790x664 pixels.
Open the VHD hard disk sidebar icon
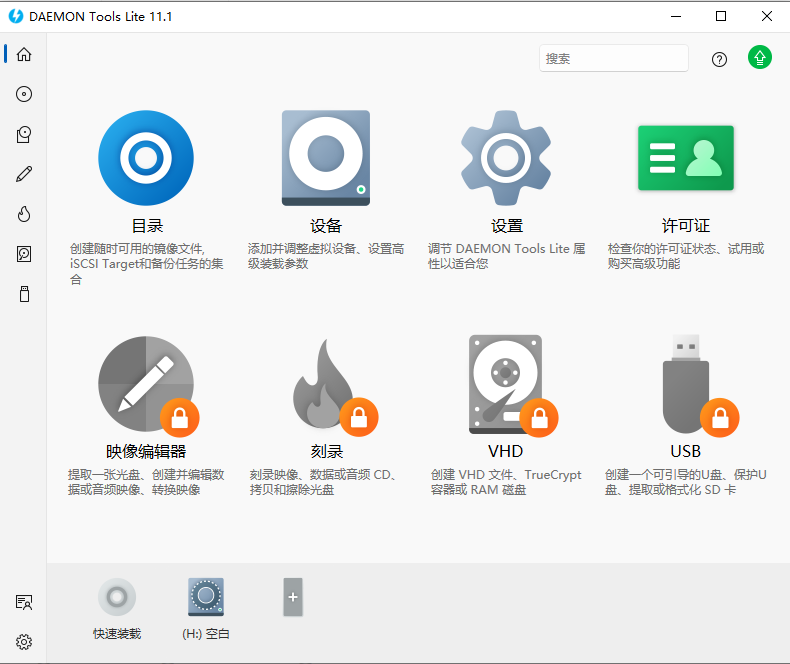(x=24, y=254)
